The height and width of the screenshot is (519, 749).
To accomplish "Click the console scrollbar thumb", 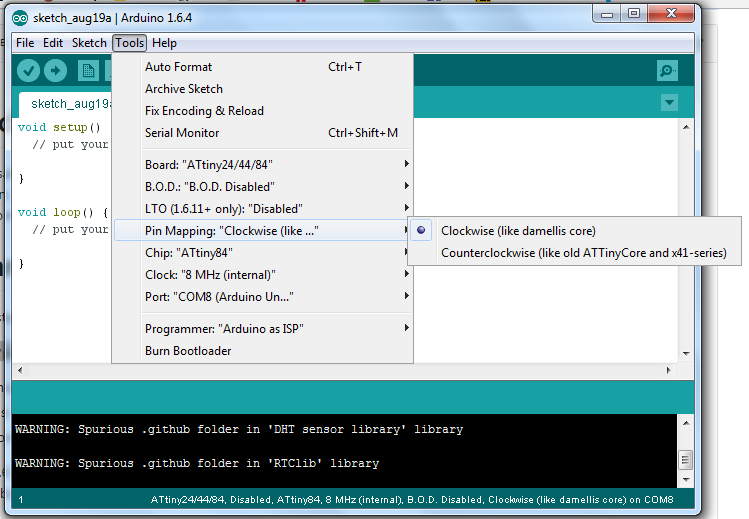I will (686, 460).
